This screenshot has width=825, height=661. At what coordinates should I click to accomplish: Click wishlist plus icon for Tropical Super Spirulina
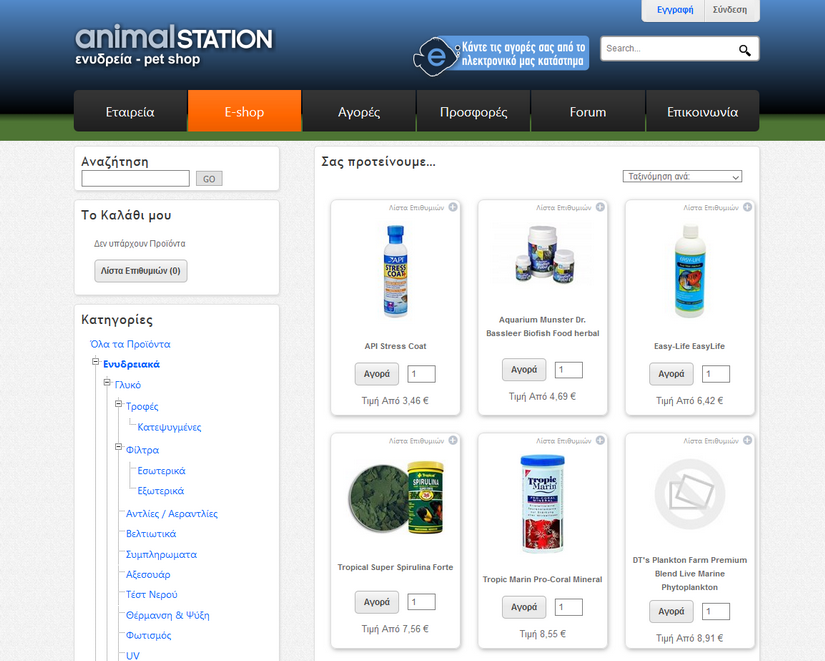453,441
